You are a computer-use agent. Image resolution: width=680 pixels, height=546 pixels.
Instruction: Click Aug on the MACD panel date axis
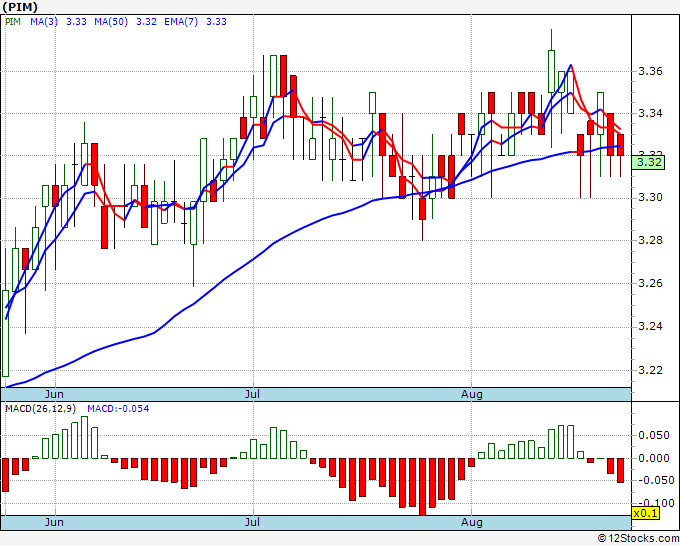click(471, 522)
